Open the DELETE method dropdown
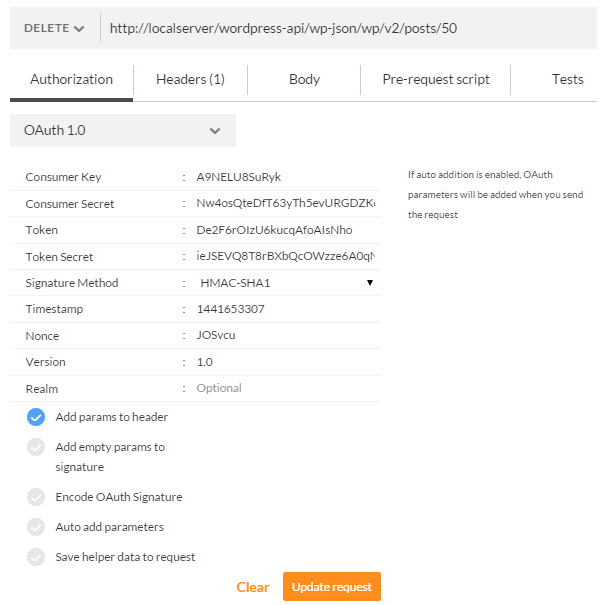This screenshot has width=600, height=605. click(54, 28)
